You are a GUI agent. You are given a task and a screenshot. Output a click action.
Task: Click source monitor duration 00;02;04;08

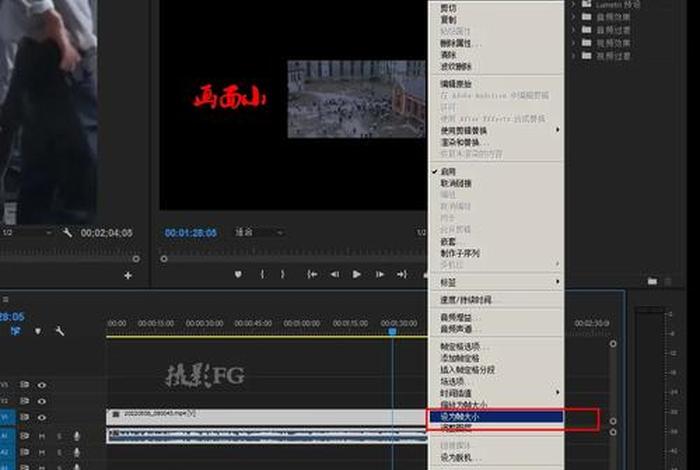pos(107,233)
